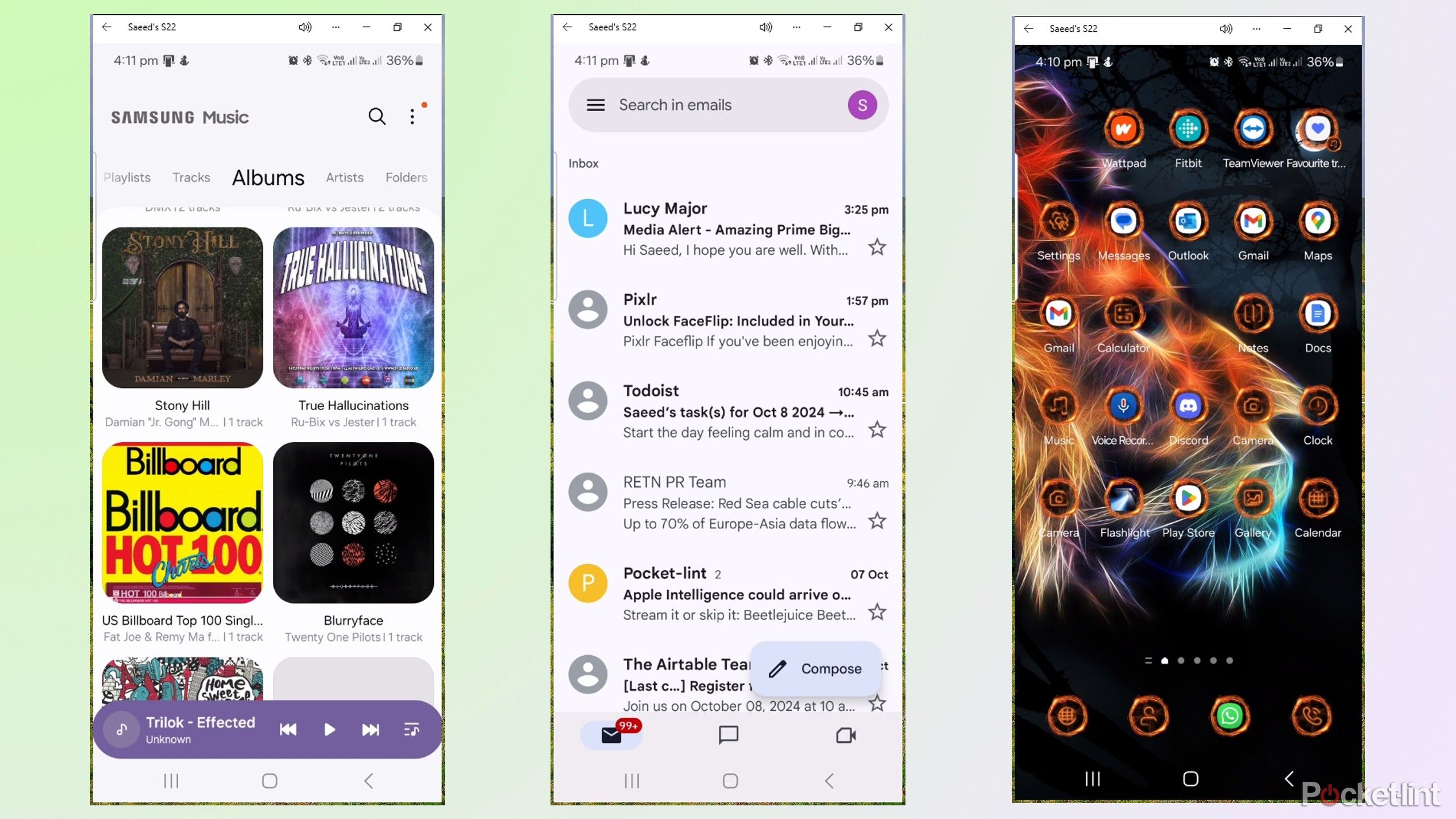The image size is (1456, 819).
Task: Tap the play/pause button in music player
Action: [329, 729]
